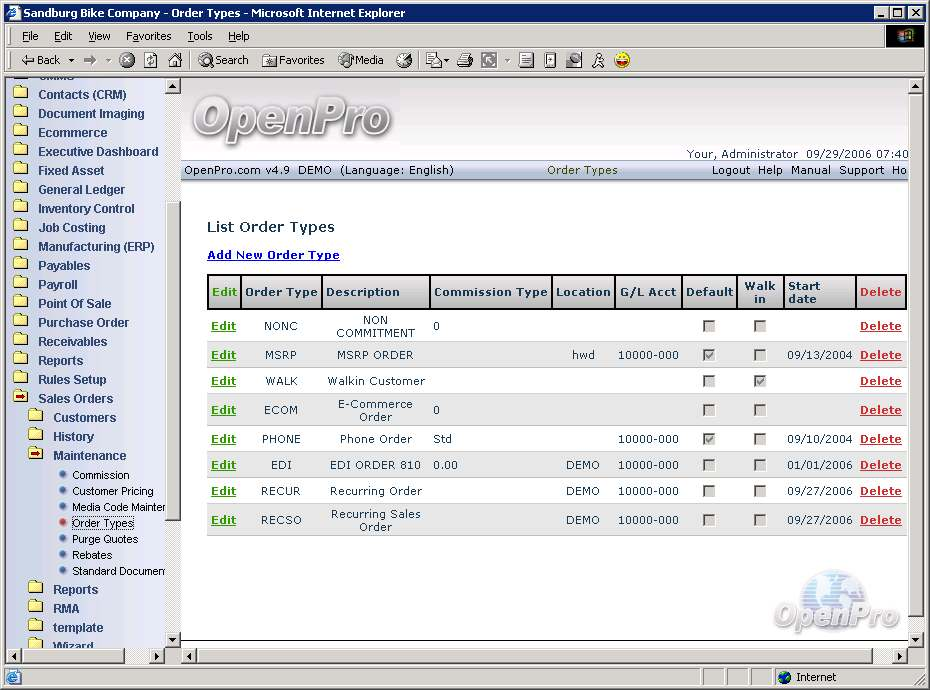Click the smiley face toolbar icon
Viewport: 930px width, 690px height.
[622, 60]
